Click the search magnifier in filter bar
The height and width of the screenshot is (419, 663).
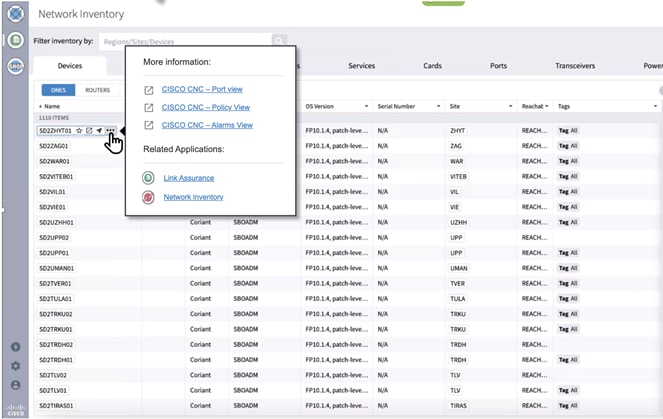(x=279, y=41)
